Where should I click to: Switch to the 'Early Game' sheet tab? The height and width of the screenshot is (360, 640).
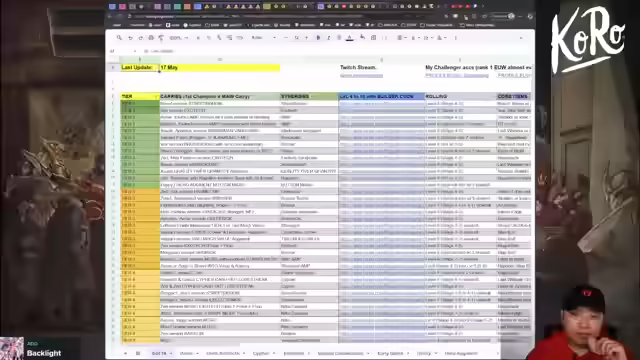[x=390, y=353]
